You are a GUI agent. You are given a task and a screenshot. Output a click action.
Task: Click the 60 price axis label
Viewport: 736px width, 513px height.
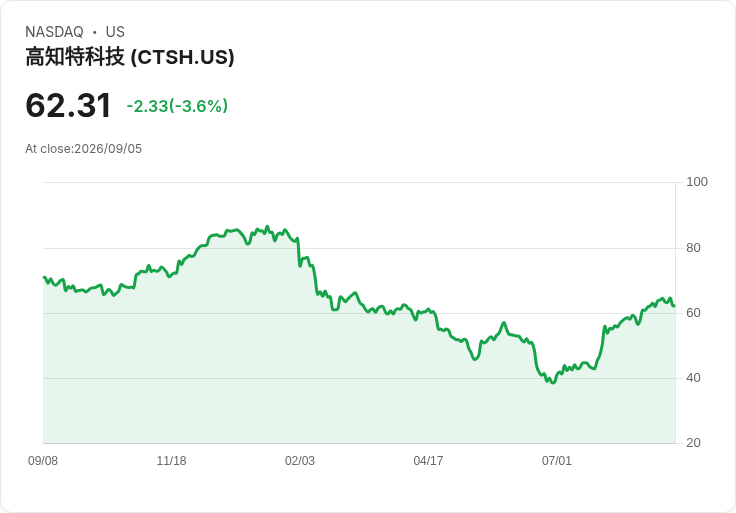coord(693,313)
